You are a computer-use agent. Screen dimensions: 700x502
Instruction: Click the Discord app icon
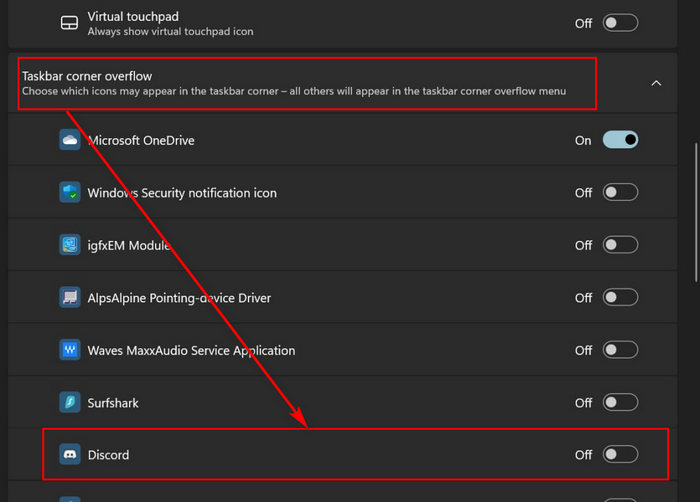click(x=70, y=454)
